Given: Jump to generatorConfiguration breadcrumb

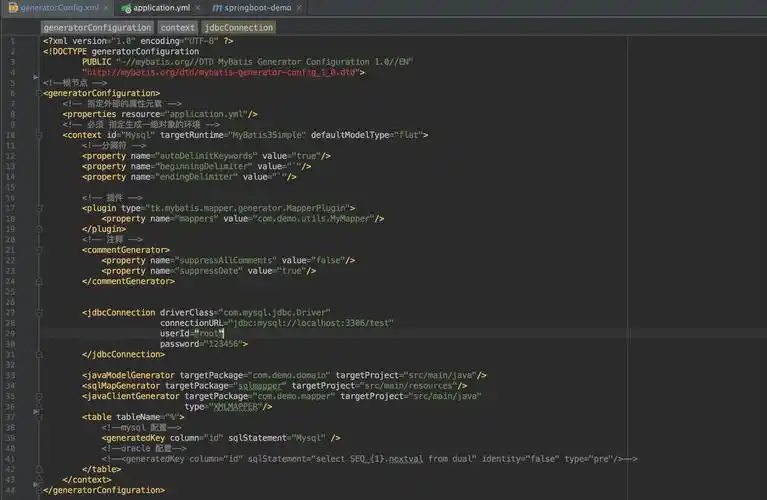Looking at the screenshot, I should 97,28.
